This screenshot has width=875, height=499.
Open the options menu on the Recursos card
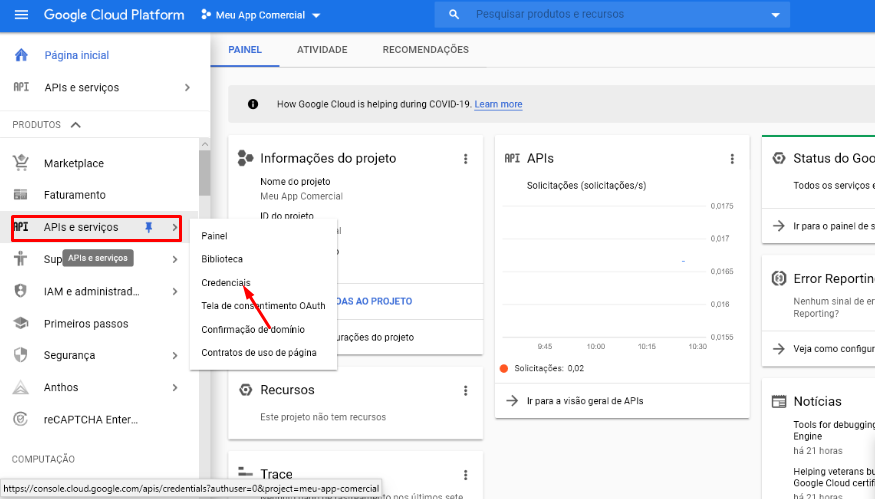[465, 391]
